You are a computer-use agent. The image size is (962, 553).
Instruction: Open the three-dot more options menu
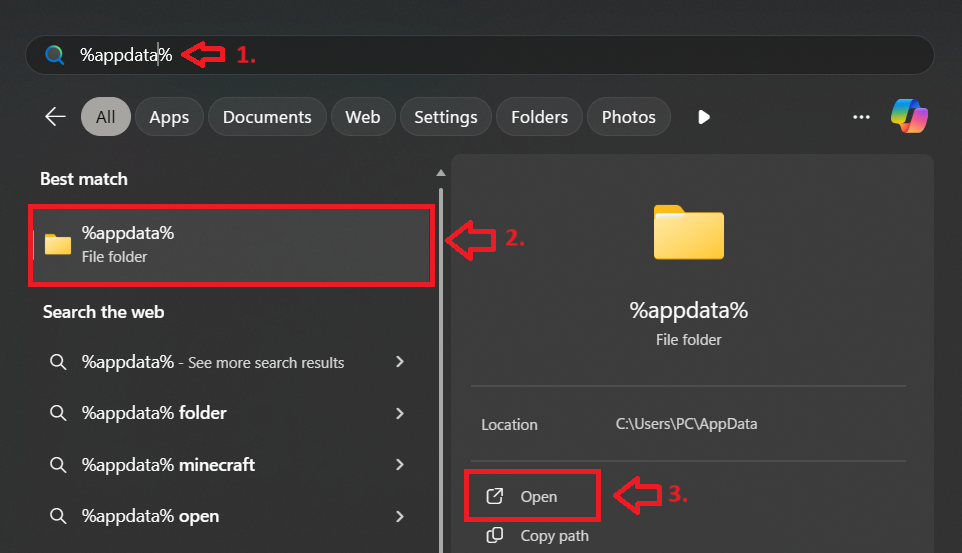861,117
